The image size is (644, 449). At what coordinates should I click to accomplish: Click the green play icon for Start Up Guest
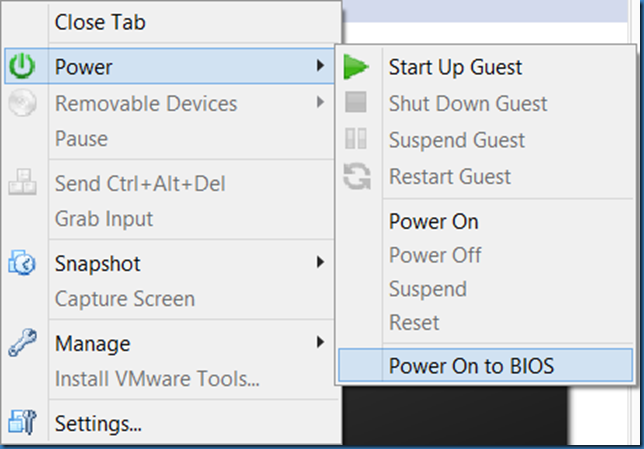point(355,68)
